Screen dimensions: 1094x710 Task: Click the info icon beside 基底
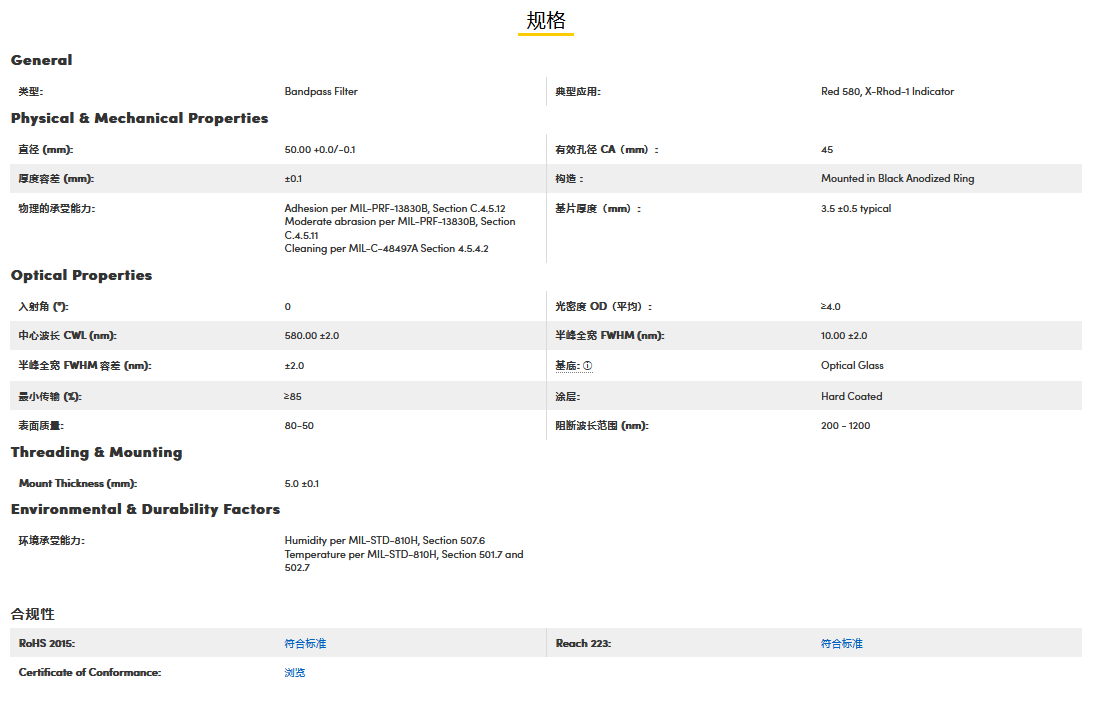point(587,366)
